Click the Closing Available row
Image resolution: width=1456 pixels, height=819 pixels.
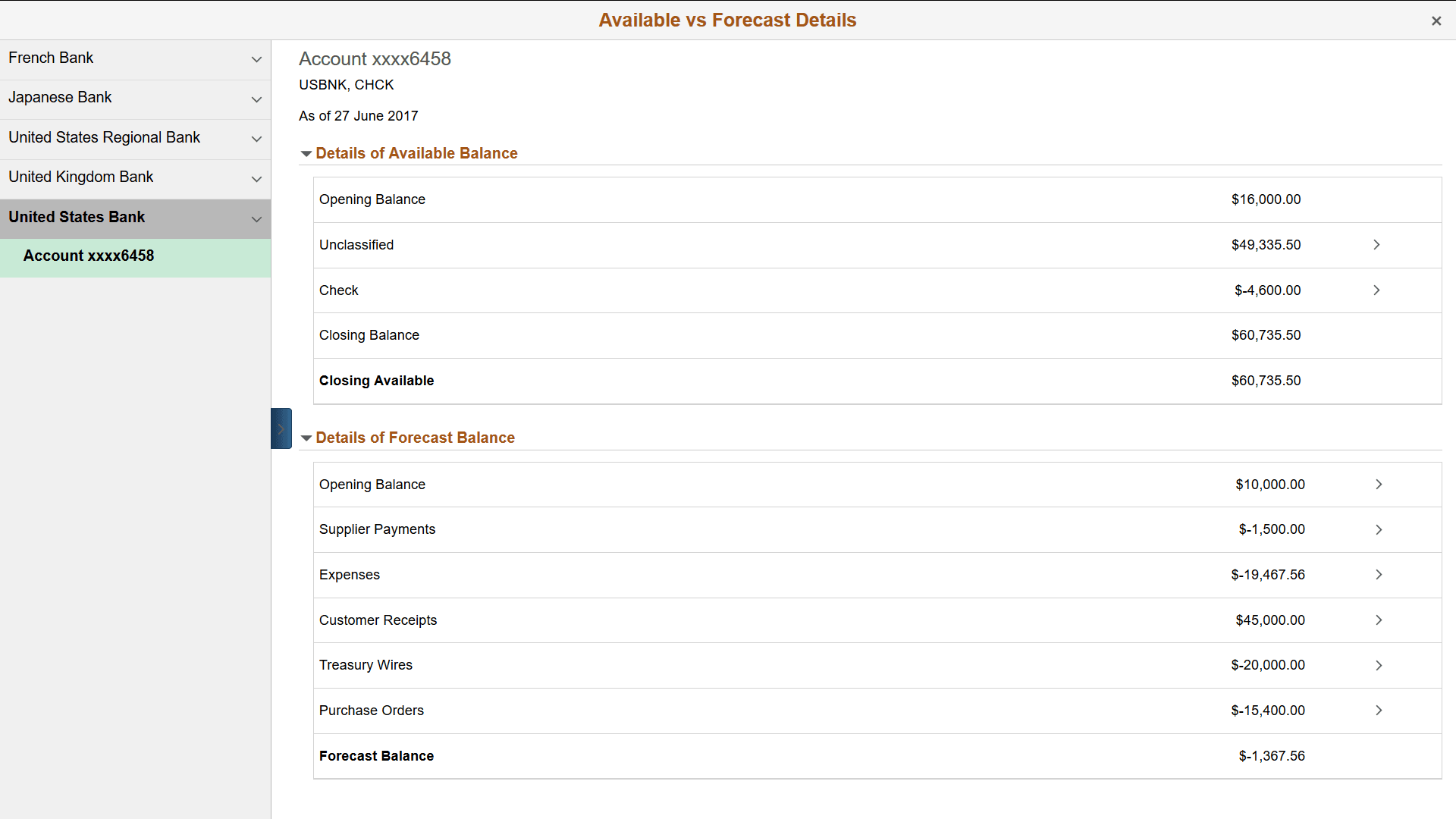pyautogui.click(x=682, y=381)
